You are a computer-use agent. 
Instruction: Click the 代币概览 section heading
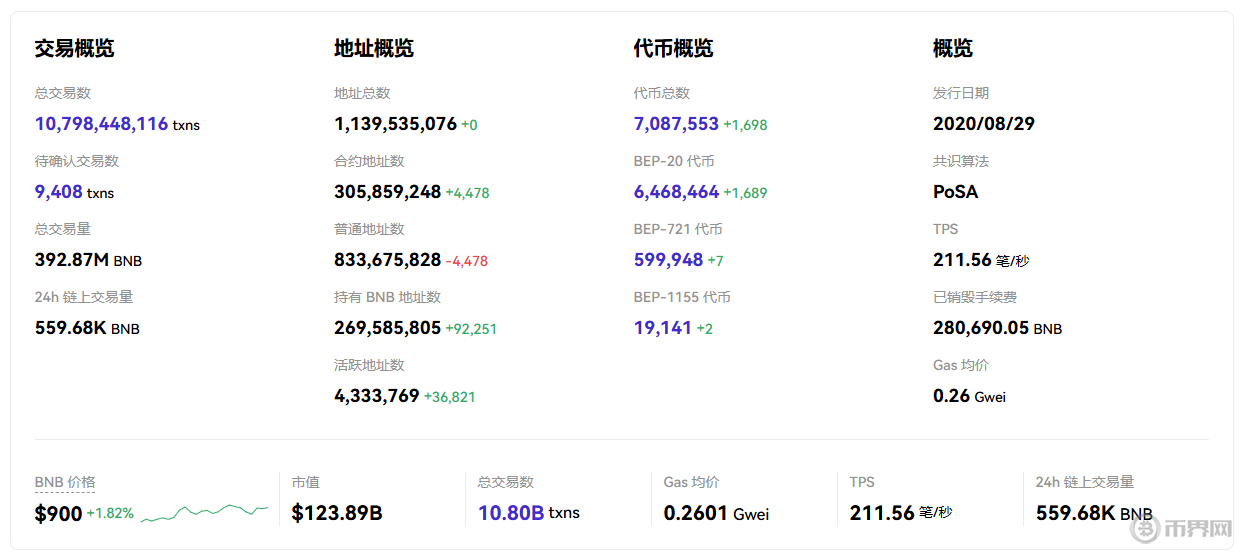673,48
